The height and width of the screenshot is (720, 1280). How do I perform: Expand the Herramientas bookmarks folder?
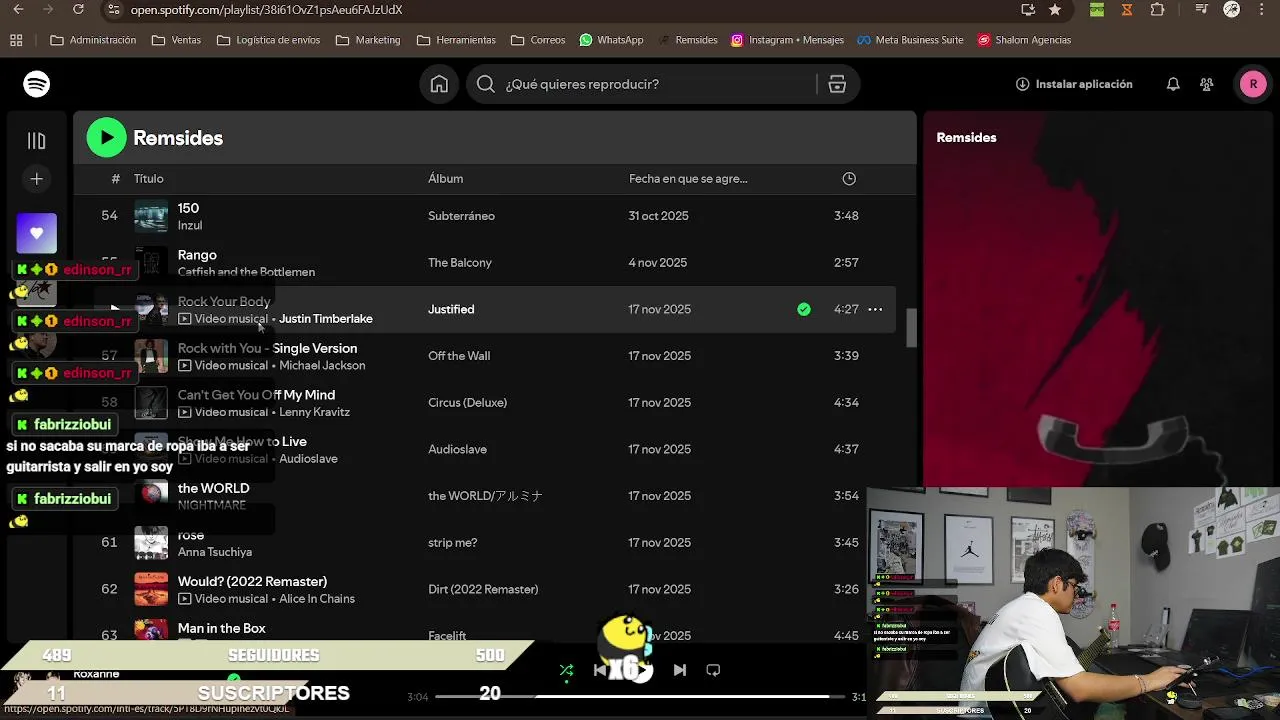tap(456, 40)
